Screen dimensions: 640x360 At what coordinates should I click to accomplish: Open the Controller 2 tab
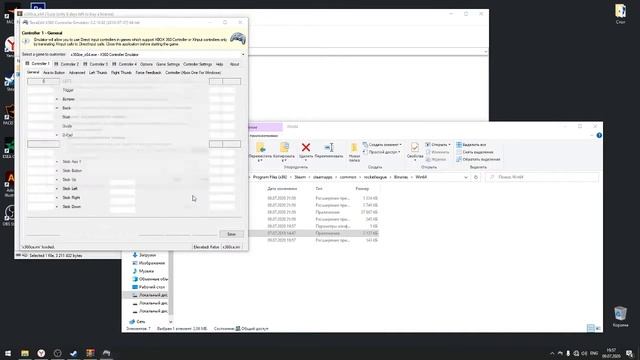click(x=67, y=64)
